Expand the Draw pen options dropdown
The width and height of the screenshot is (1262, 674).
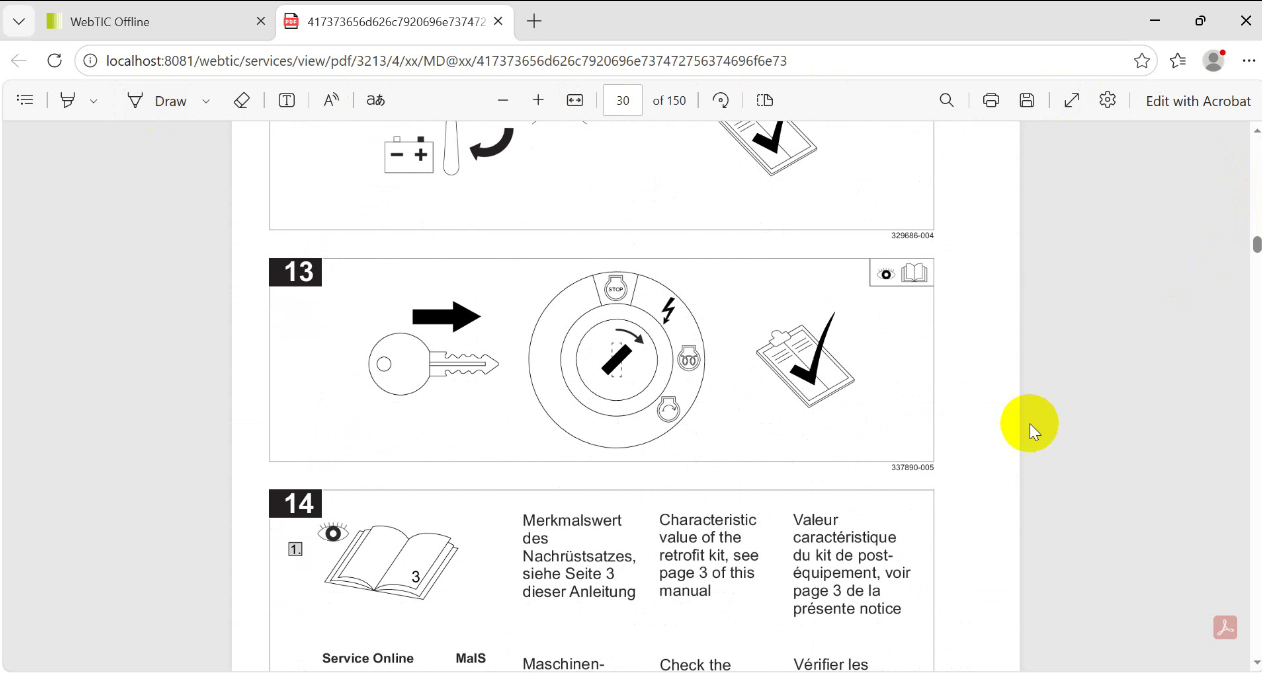pos(206,101)
